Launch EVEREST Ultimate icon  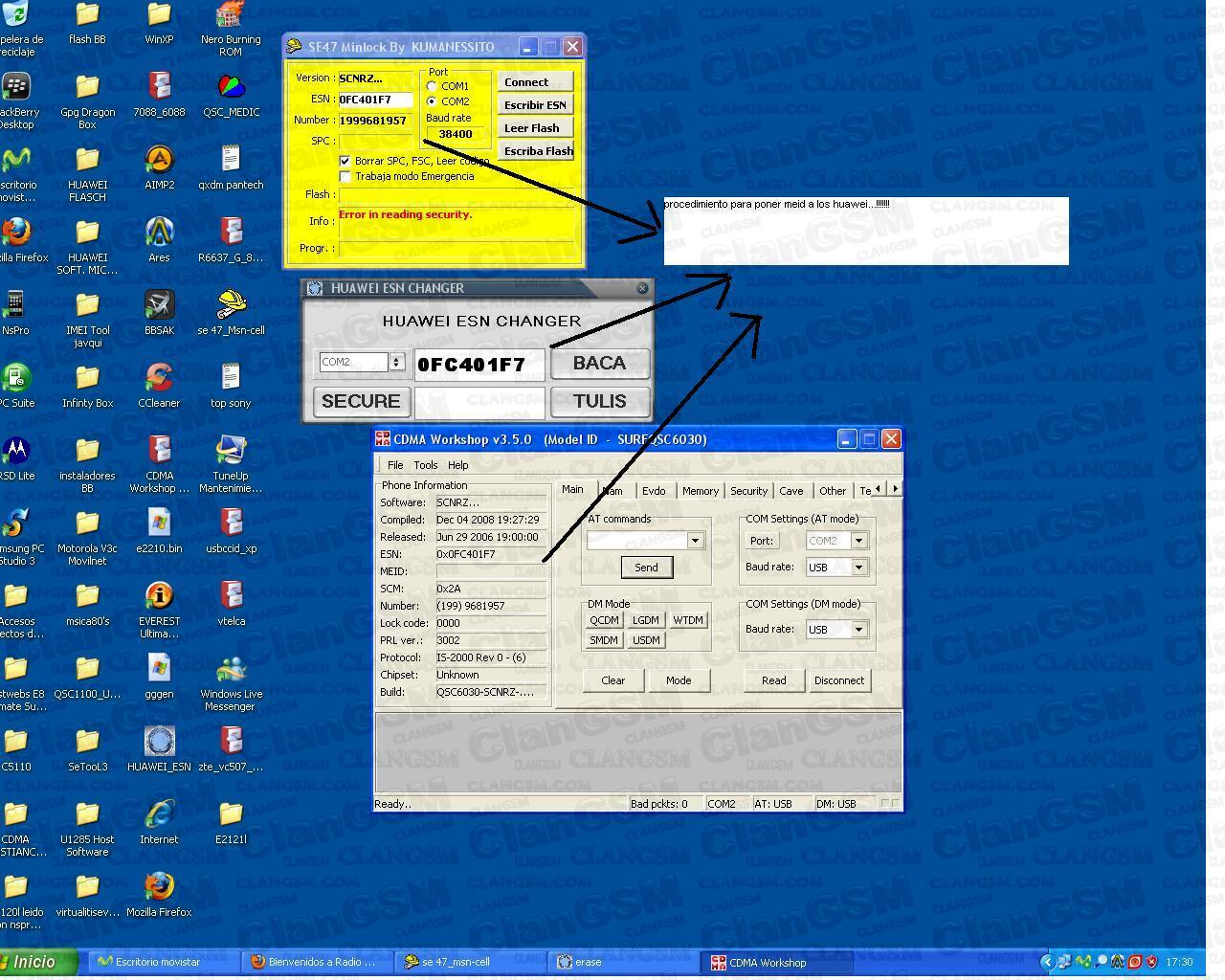pos(159,596)
